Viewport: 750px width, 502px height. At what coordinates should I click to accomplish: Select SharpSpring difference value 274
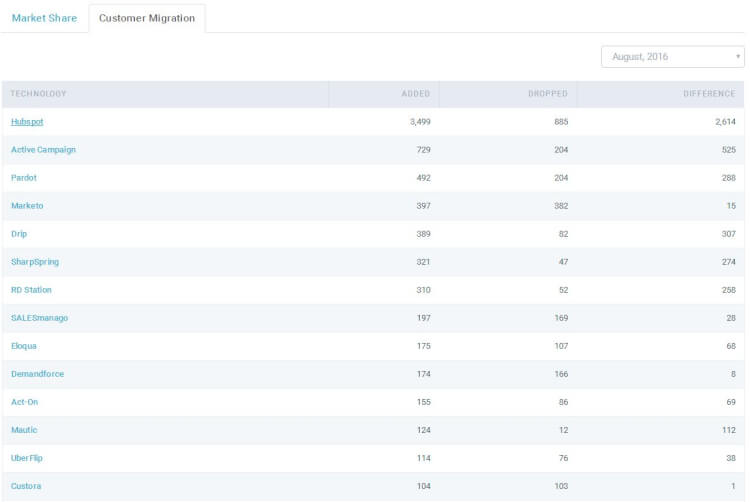(x=728, y=262)
